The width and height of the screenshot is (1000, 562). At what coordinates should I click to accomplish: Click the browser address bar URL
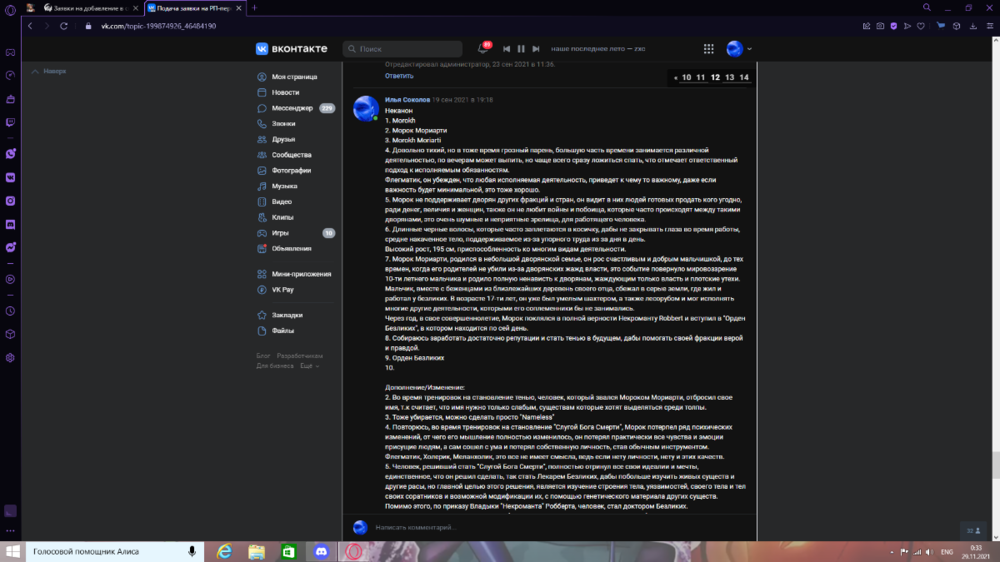pos(158,26)
